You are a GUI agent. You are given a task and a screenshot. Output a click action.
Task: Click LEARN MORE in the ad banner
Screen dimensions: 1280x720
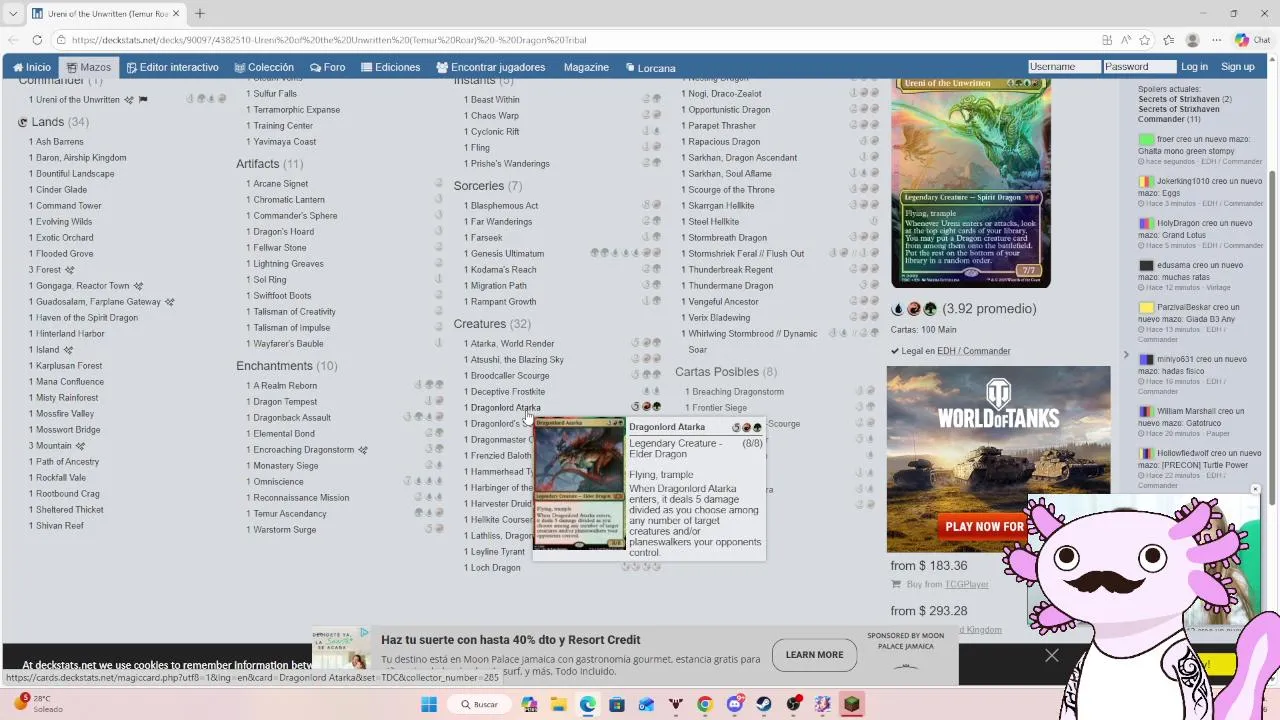click(814, 655)
